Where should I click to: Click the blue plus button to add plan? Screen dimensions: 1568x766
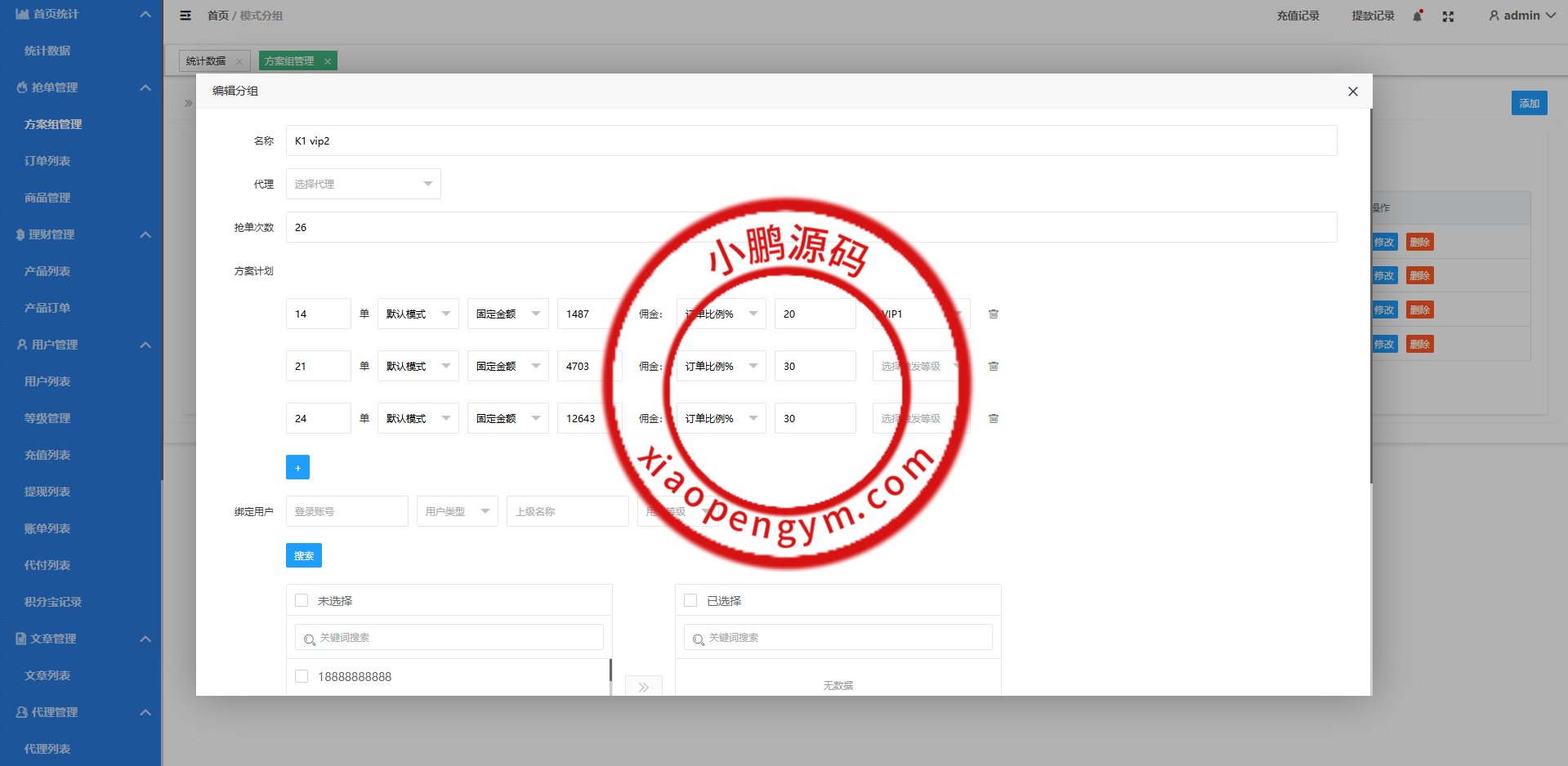(x=297, y=467)
